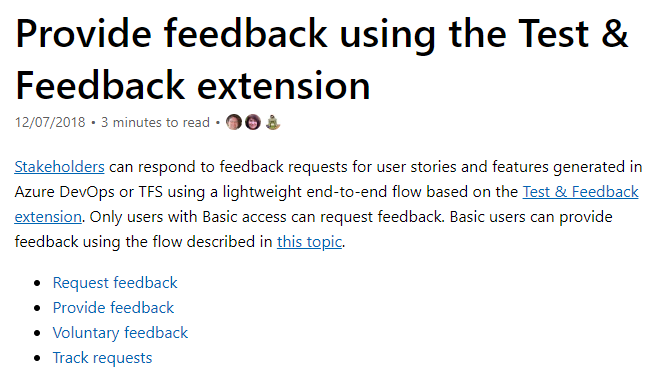Click the 3 minutes to read text
This screenshot has width=665, height=369.
155,123
